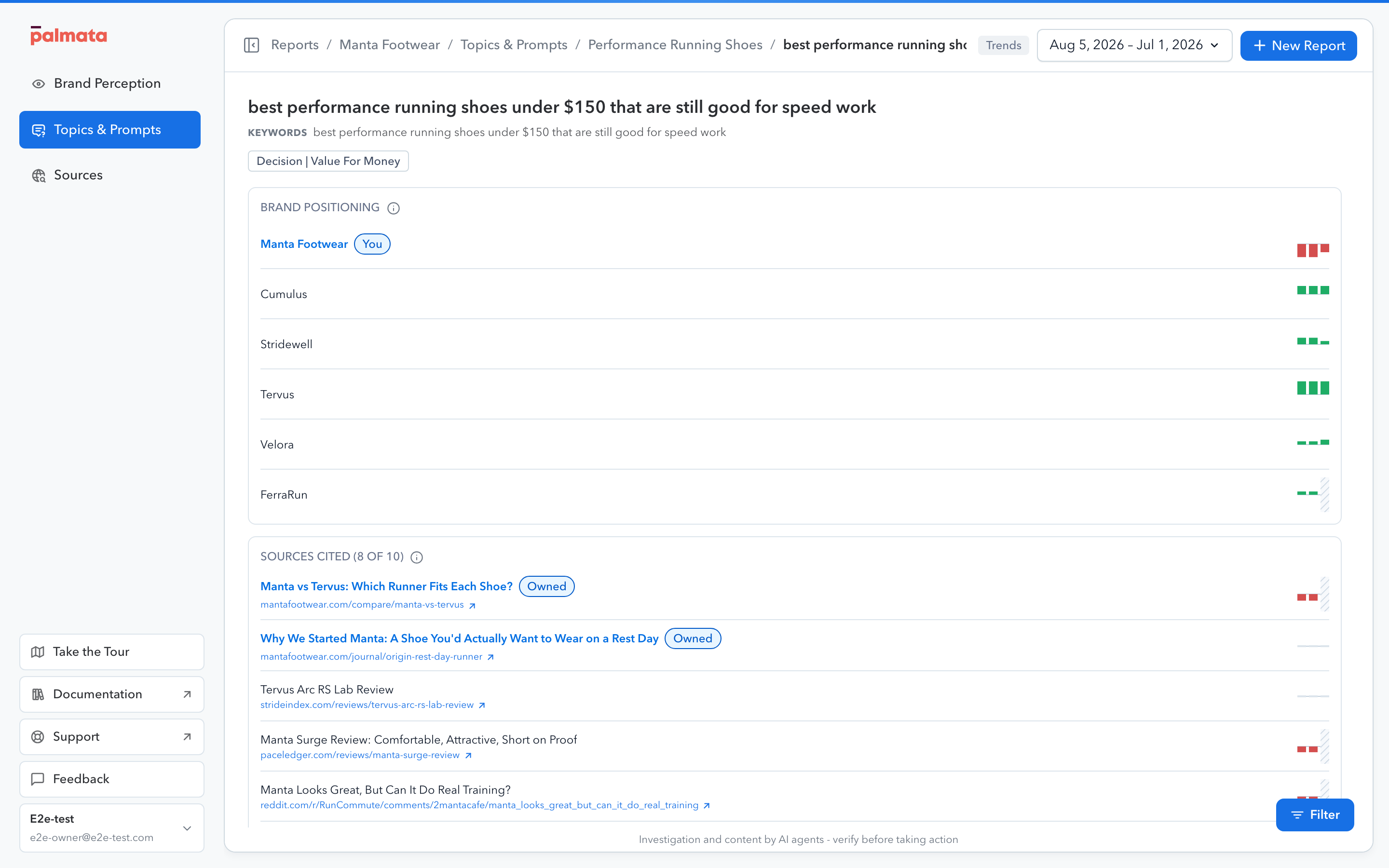This screenshot has width=1389, height=868.
Task: Open strideindex.com tervus-arc-rs-lab-review URL
Action: (x=367, y=705)
